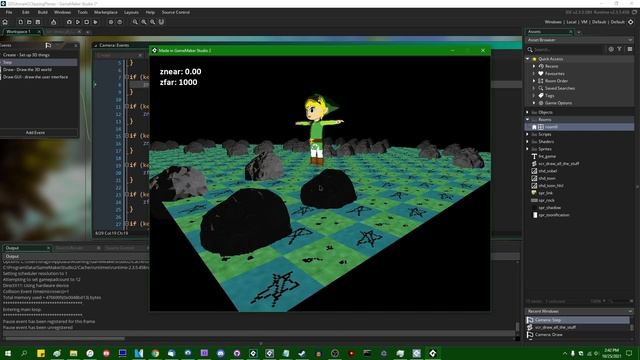Viewport: 640px width, 360px height.
Task: Select the Step event row
Action: tap(39, 62)
